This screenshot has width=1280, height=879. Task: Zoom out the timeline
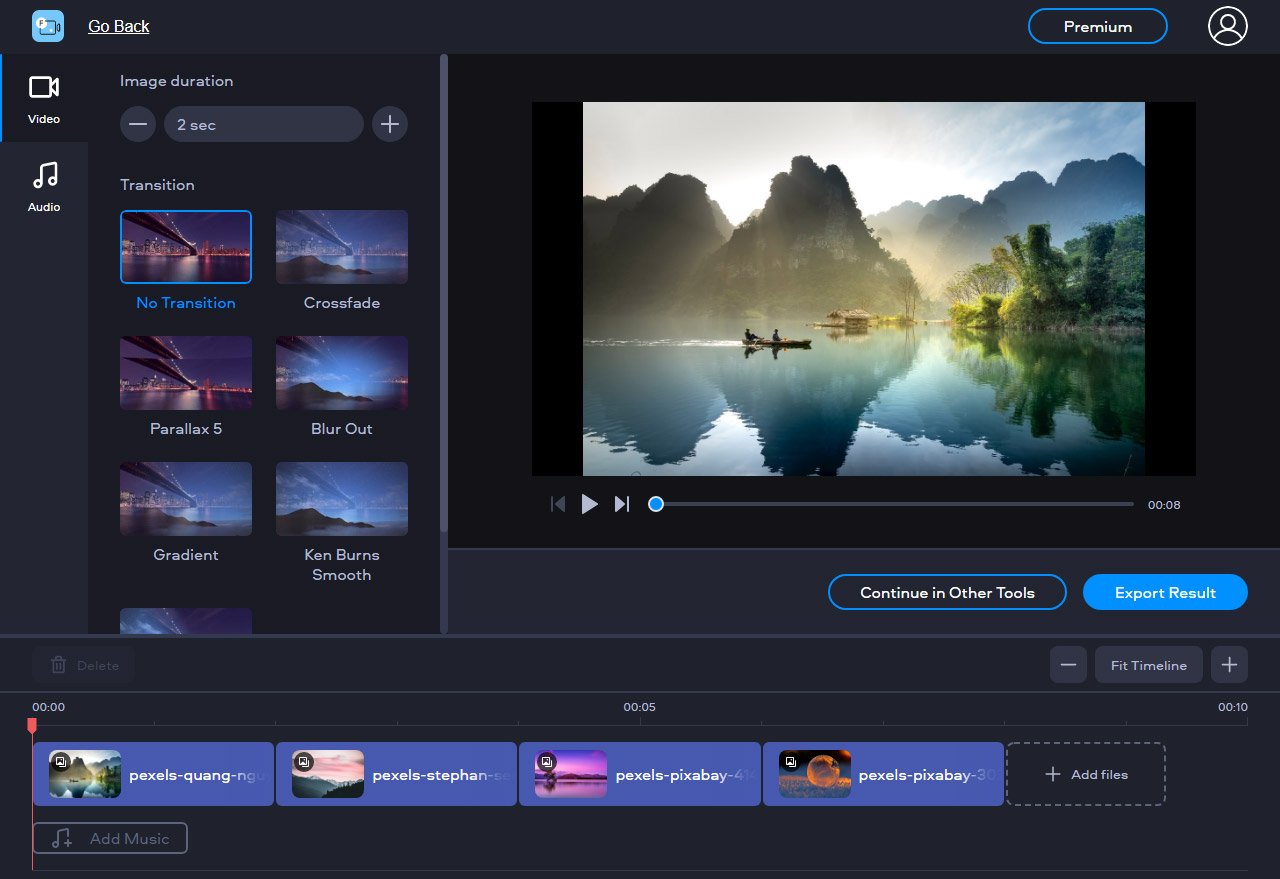pyautogui.click(x=1068, y=665)
